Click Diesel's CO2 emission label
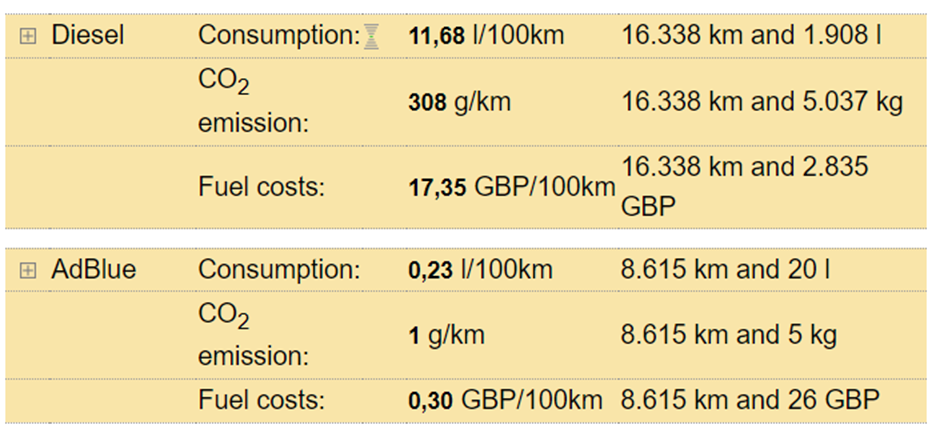 coord(252,102)
